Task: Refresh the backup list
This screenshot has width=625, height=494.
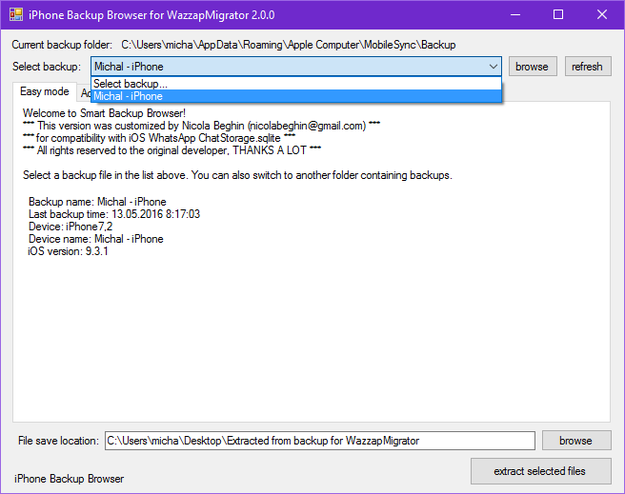Action: tap(587, 67)
